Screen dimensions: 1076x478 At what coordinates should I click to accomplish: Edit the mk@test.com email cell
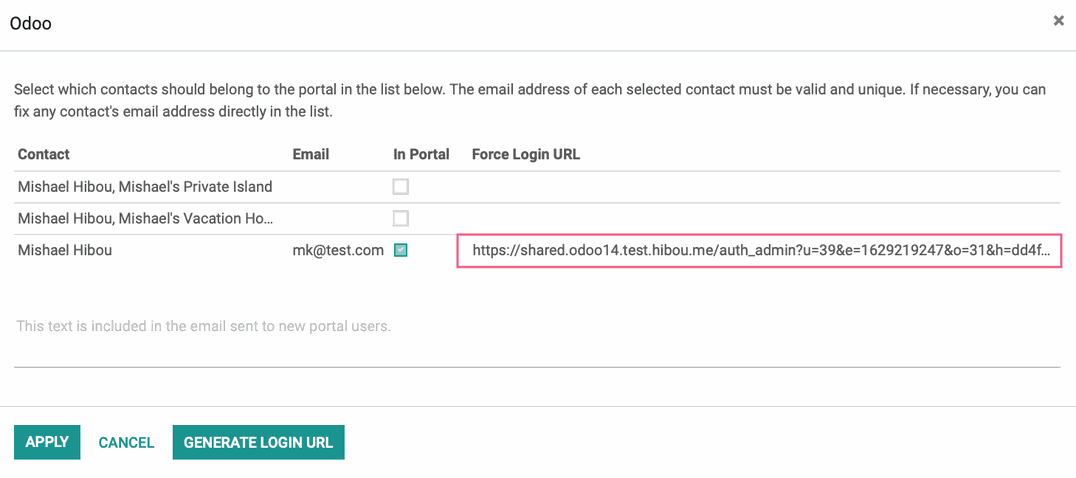[x=338, y=251]
